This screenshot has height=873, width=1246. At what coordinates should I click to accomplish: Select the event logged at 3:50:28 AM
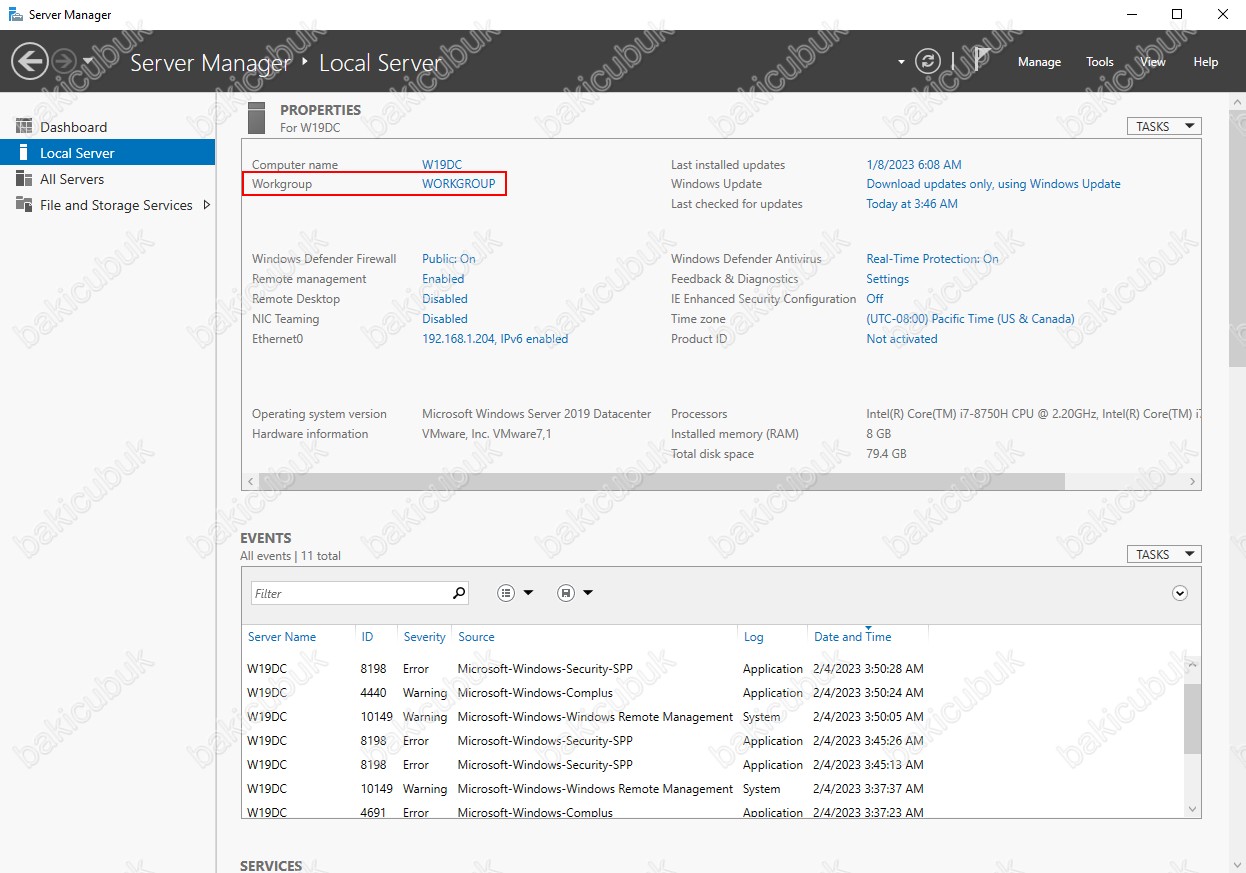pos(713,669)
